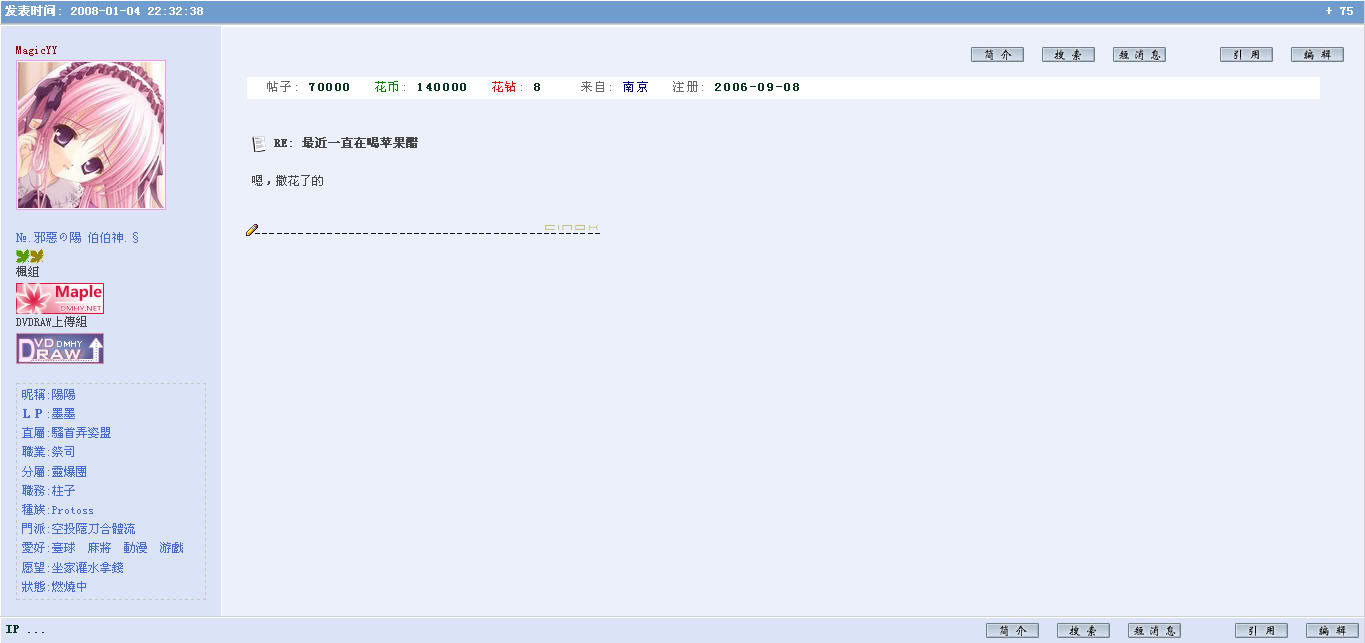Viewport: 1365px width, 643px height.
Task: Click the bottom 编辑 edit button
Action: click(1332, 631)
